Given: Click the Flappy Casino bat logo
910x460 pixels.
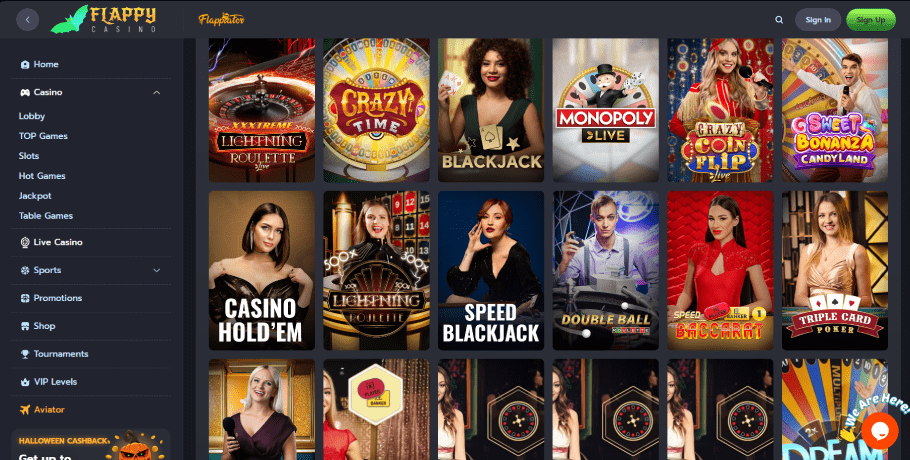Looking at the screenshot, I should coord(103,19).
